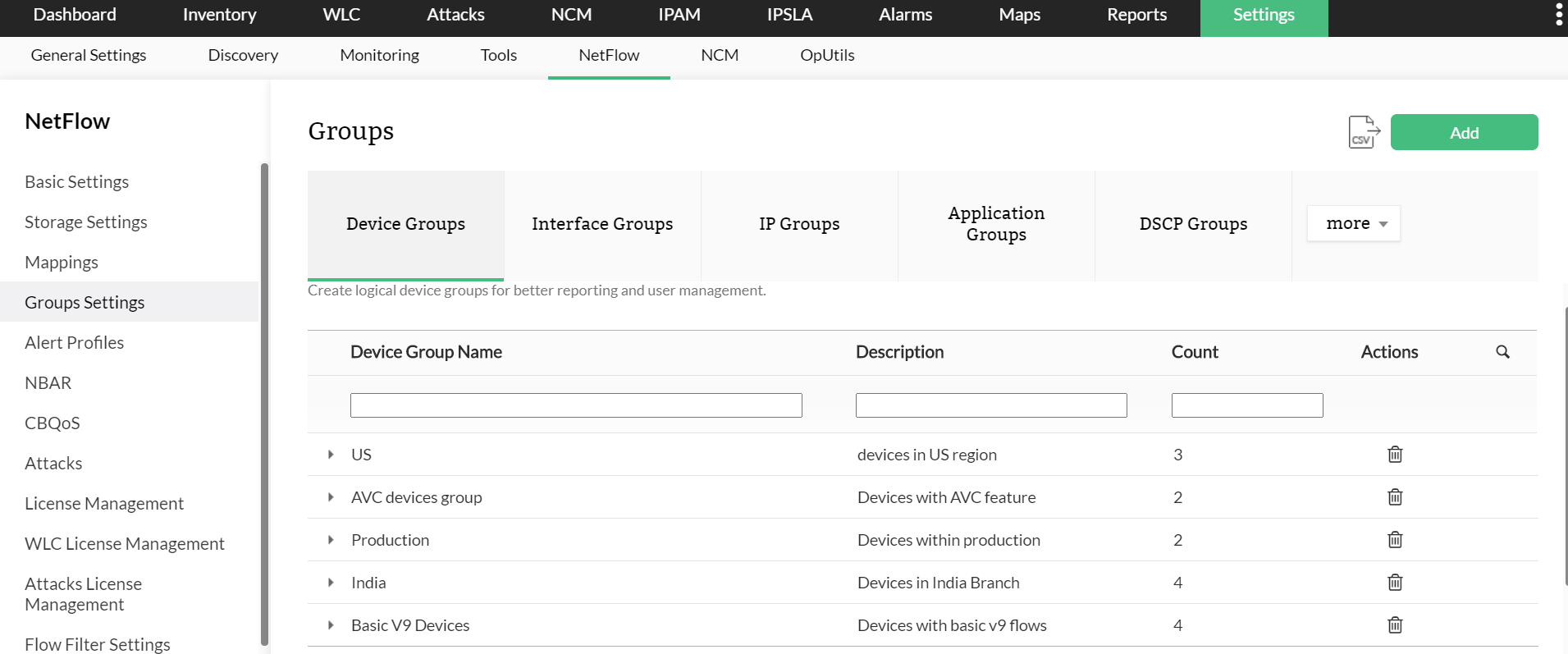
Task: Remove the India device group
Action: 1394,583
